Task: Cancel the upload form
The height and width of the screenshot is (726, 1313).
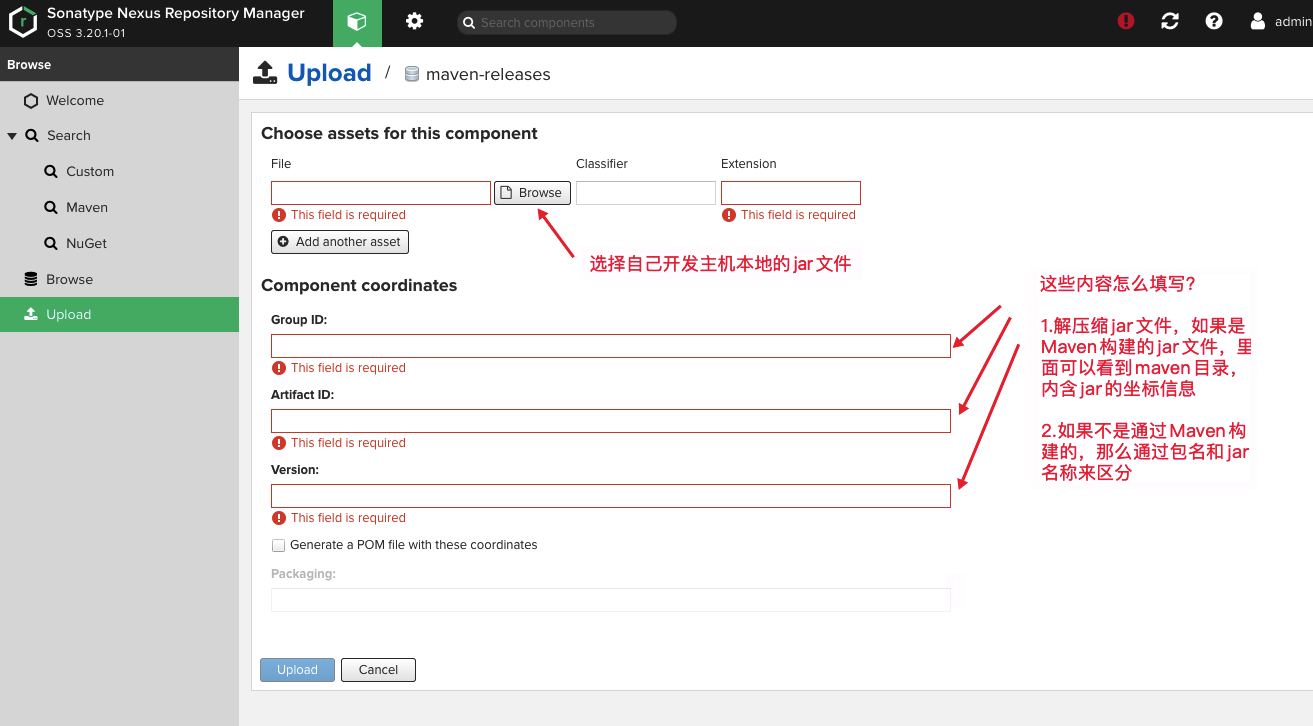Action: pyautogui.click(x=378, y=670)
